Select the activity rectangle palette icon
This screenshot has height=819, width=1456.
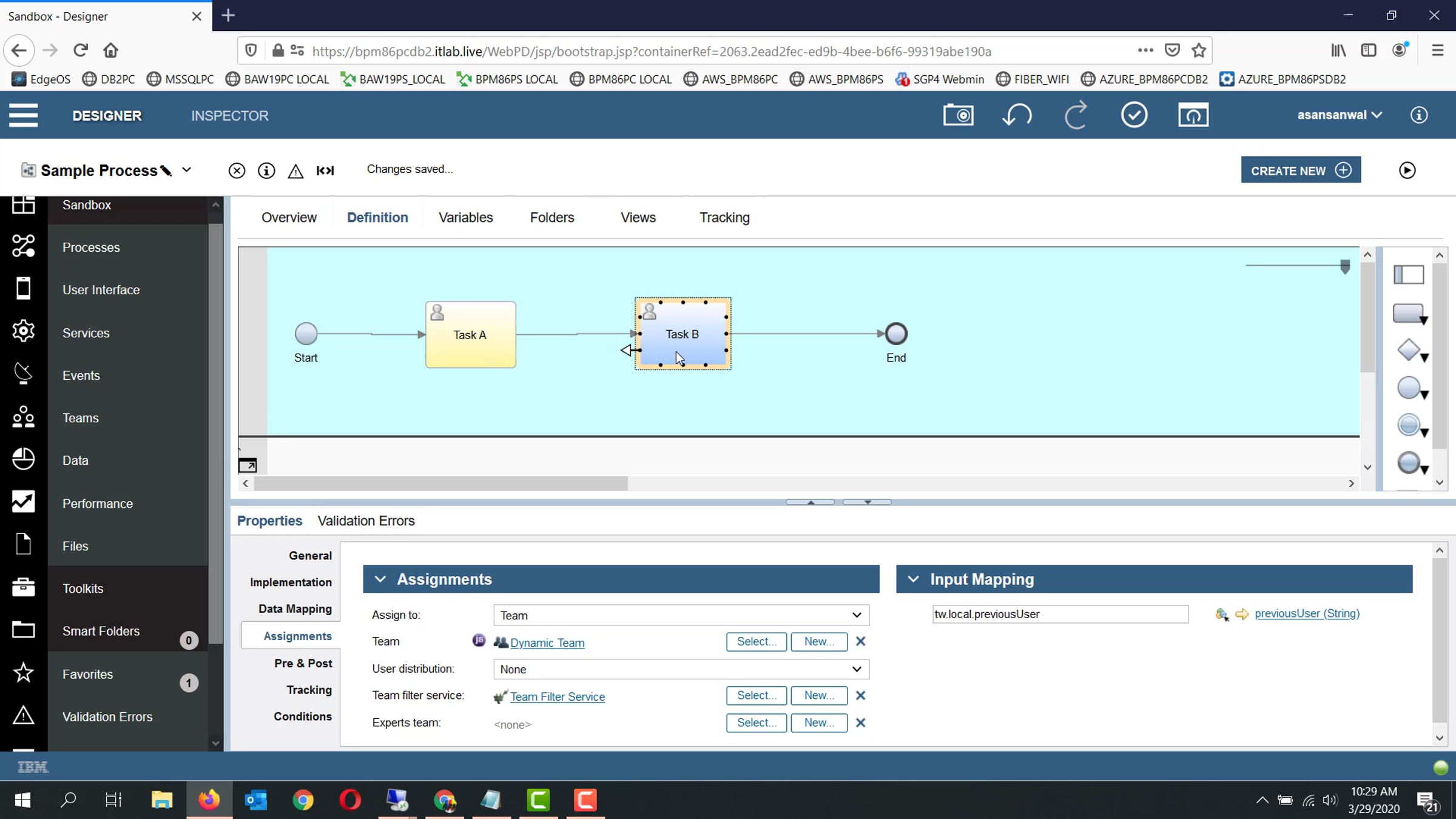click(x=1410, y=314)
